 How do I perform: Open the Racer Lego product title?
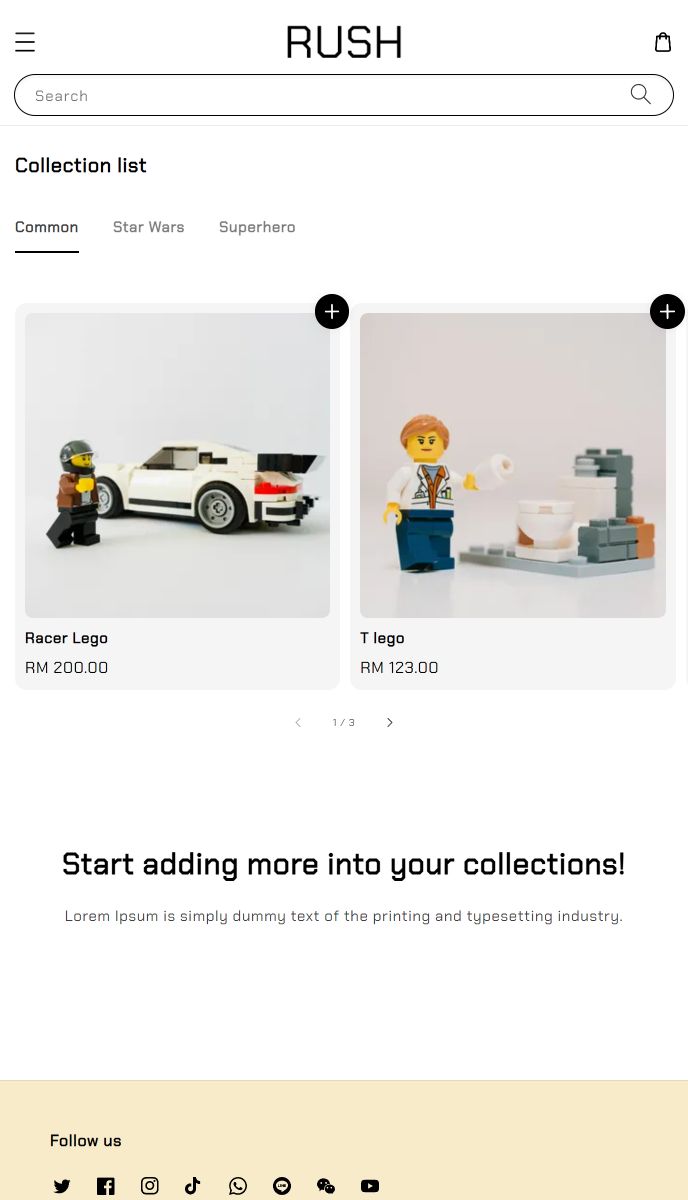66,638
